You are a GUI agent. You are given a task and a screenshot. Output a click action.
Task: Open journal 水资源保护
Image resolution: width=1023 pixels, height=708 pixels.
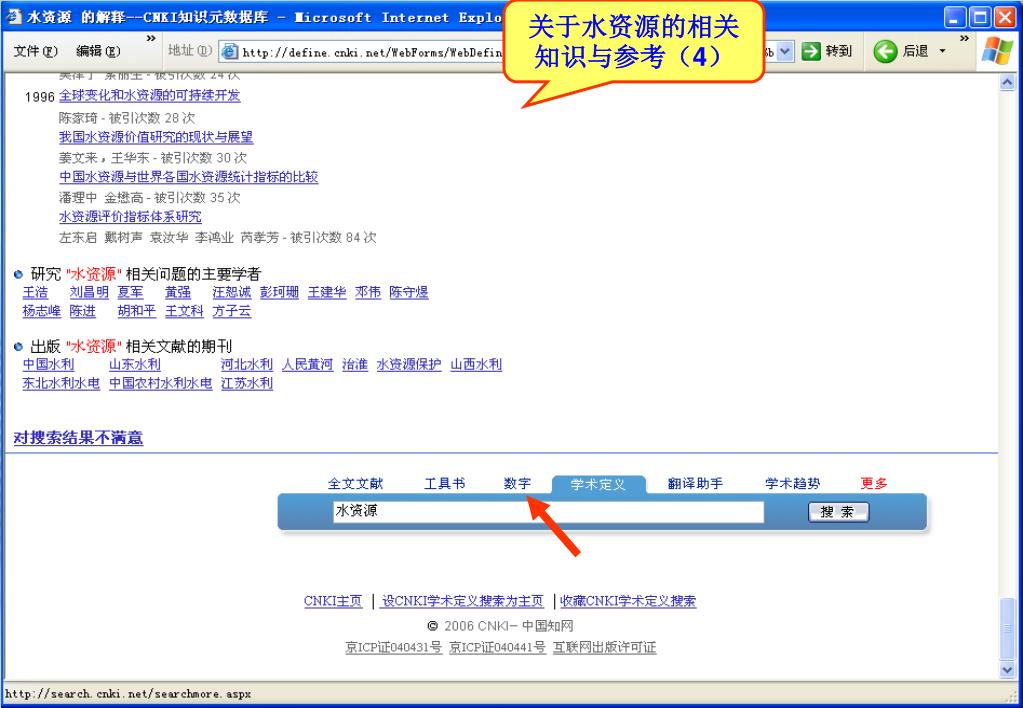point(409,365)
